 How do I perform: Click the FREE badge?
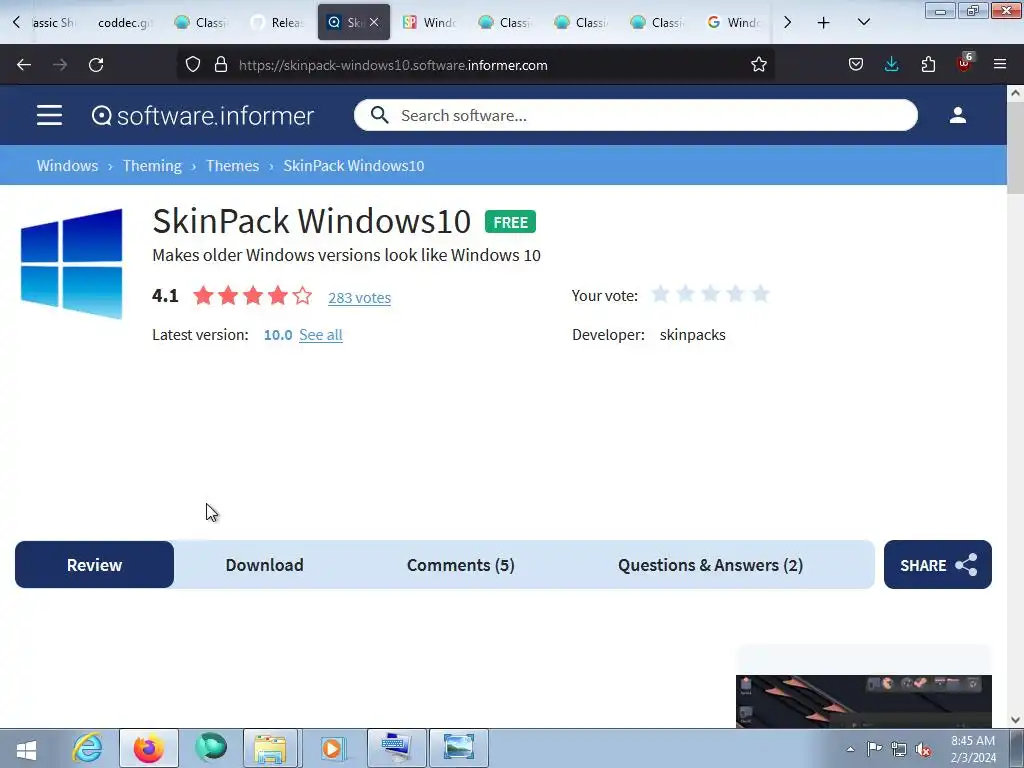[510, 222]
